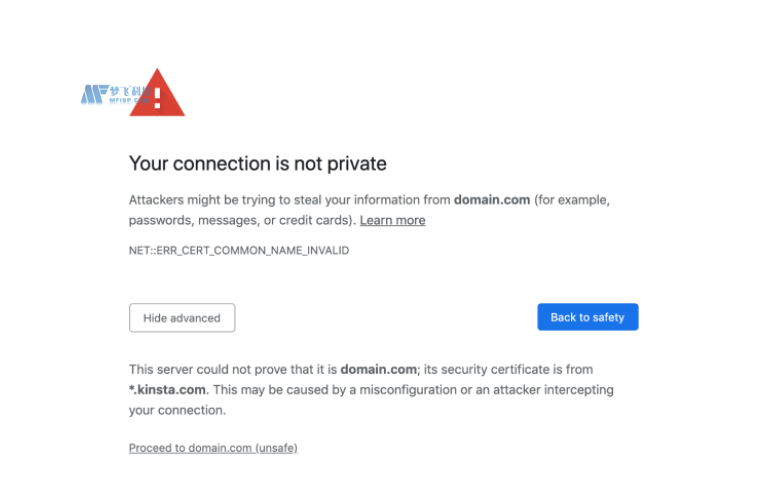Click the "Your connection is not private" heading

(257, 163)
